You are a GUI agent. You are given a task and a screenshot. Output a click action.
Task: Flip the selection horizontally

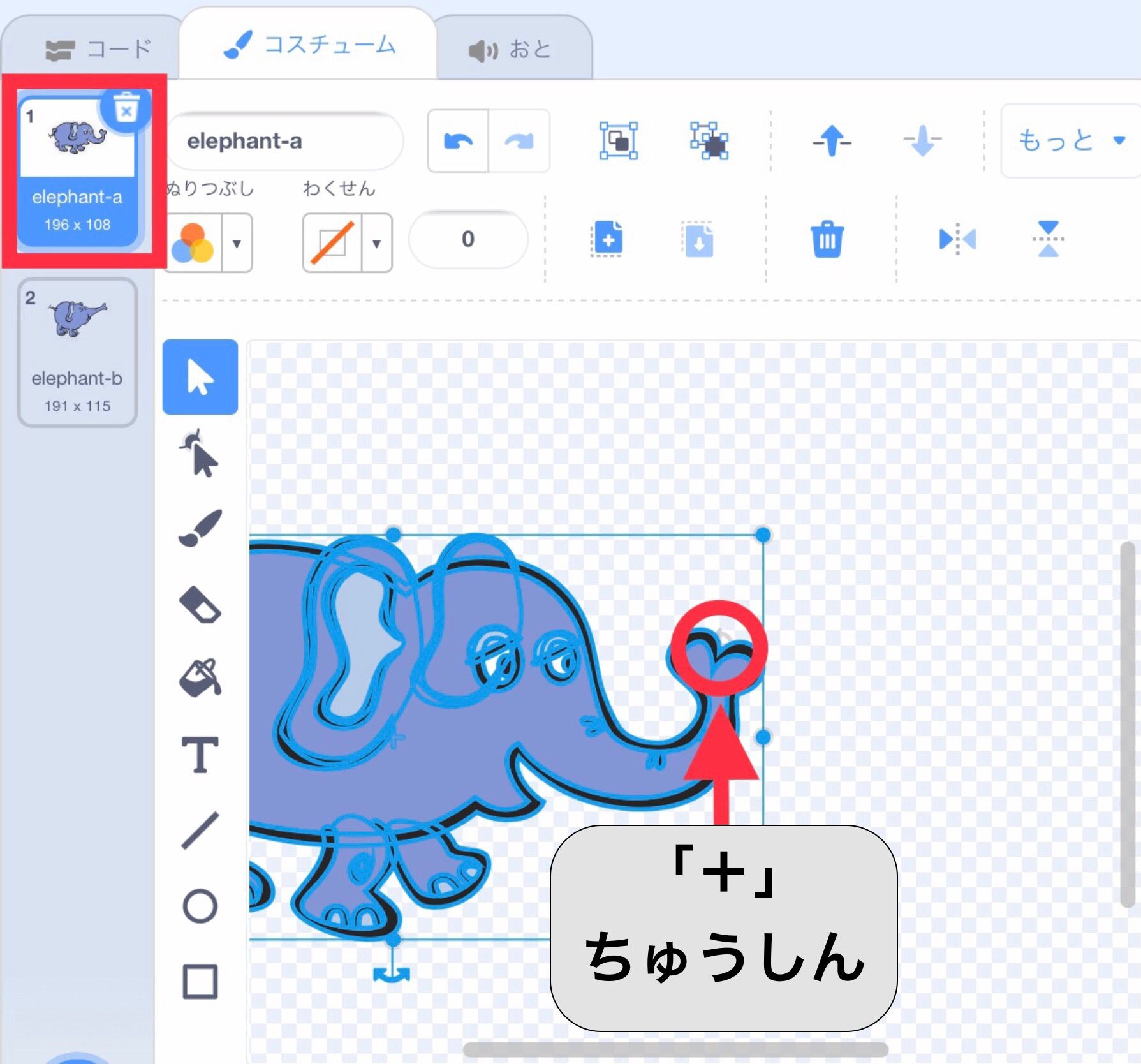click(x=957, y=239)
